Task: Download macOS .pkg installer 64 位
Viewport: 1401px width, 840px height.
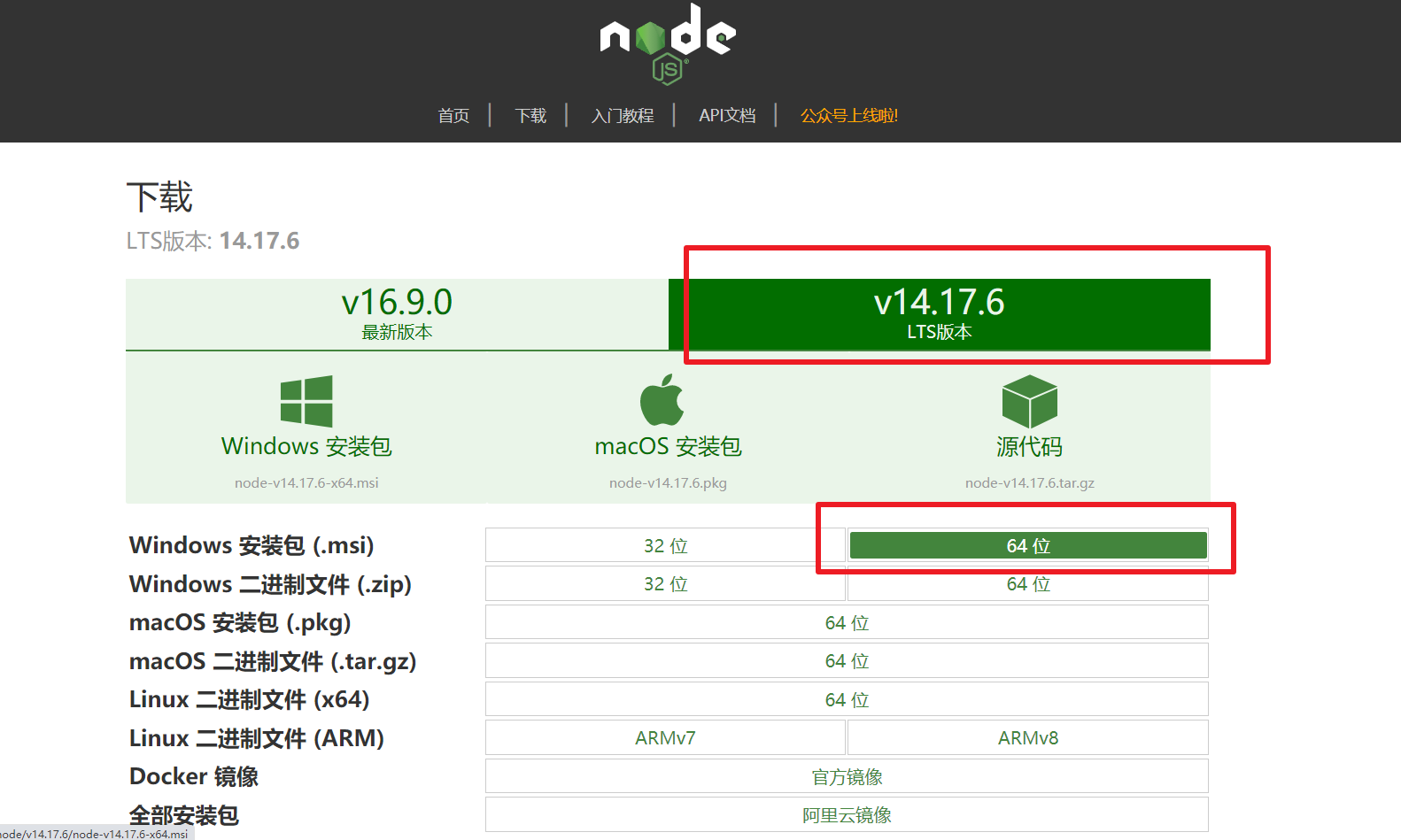Action: pos(847,622)
